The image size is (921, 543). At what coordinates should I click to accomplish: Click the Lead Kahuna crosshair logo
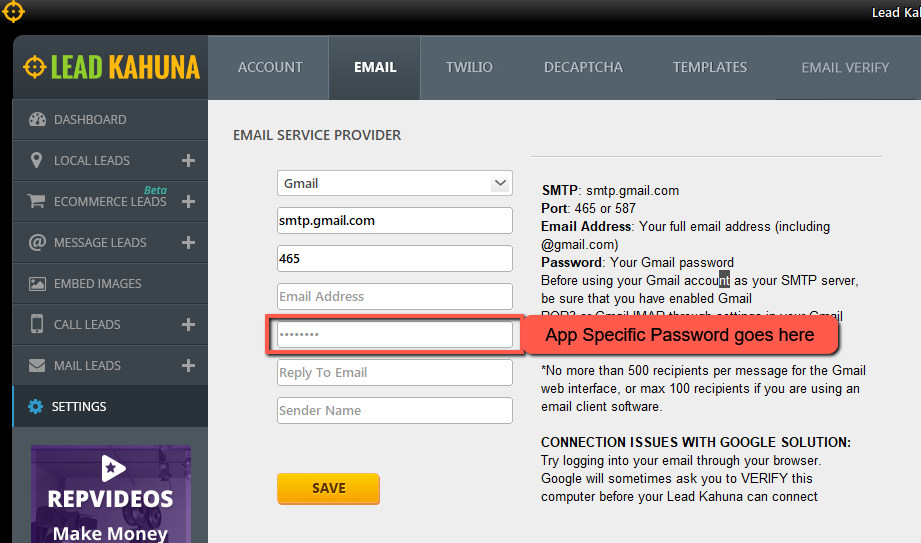tap(34, 67)
